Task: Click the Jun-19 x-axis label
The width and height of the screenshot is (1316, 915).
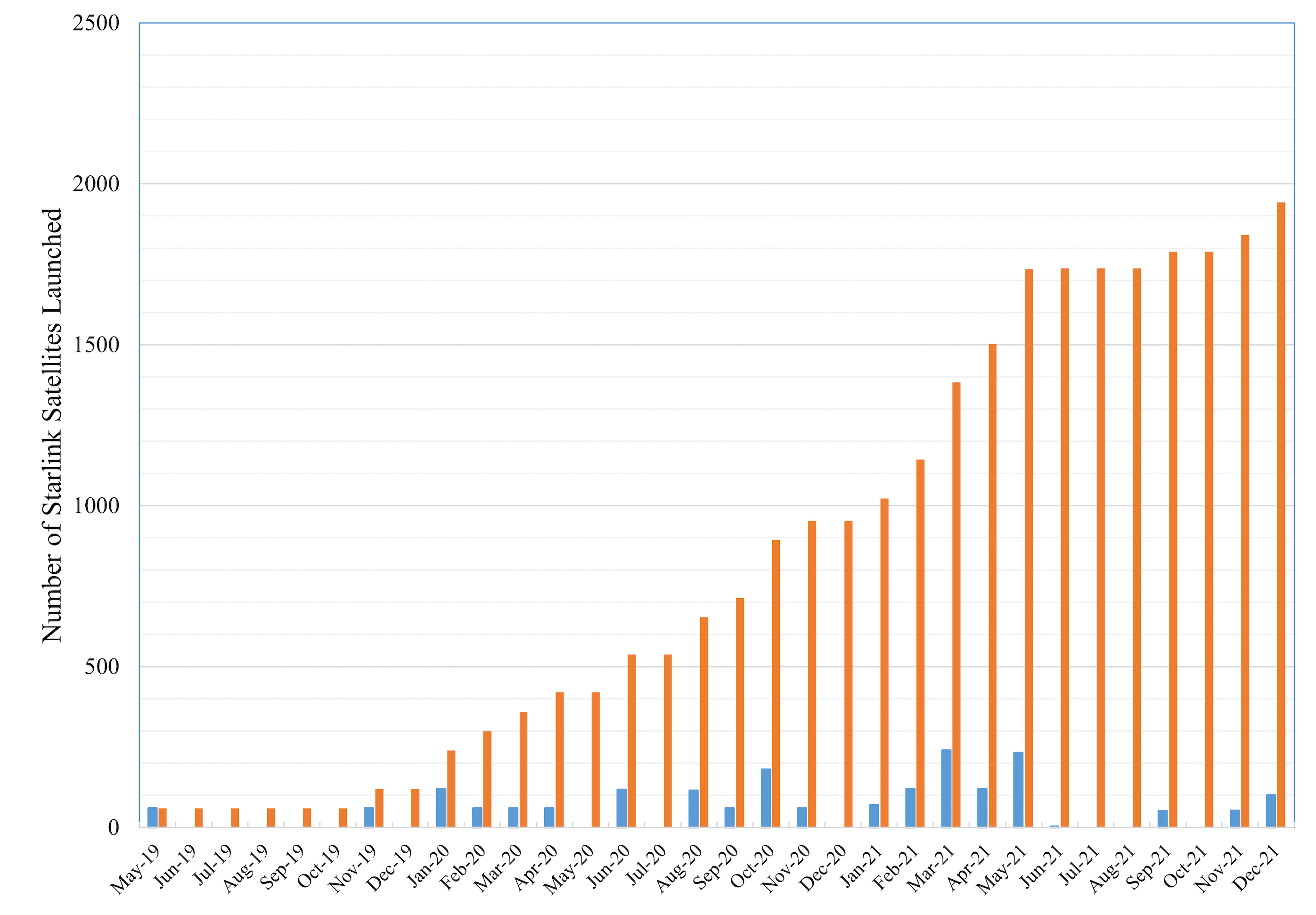Action: (x=176, y=866)
